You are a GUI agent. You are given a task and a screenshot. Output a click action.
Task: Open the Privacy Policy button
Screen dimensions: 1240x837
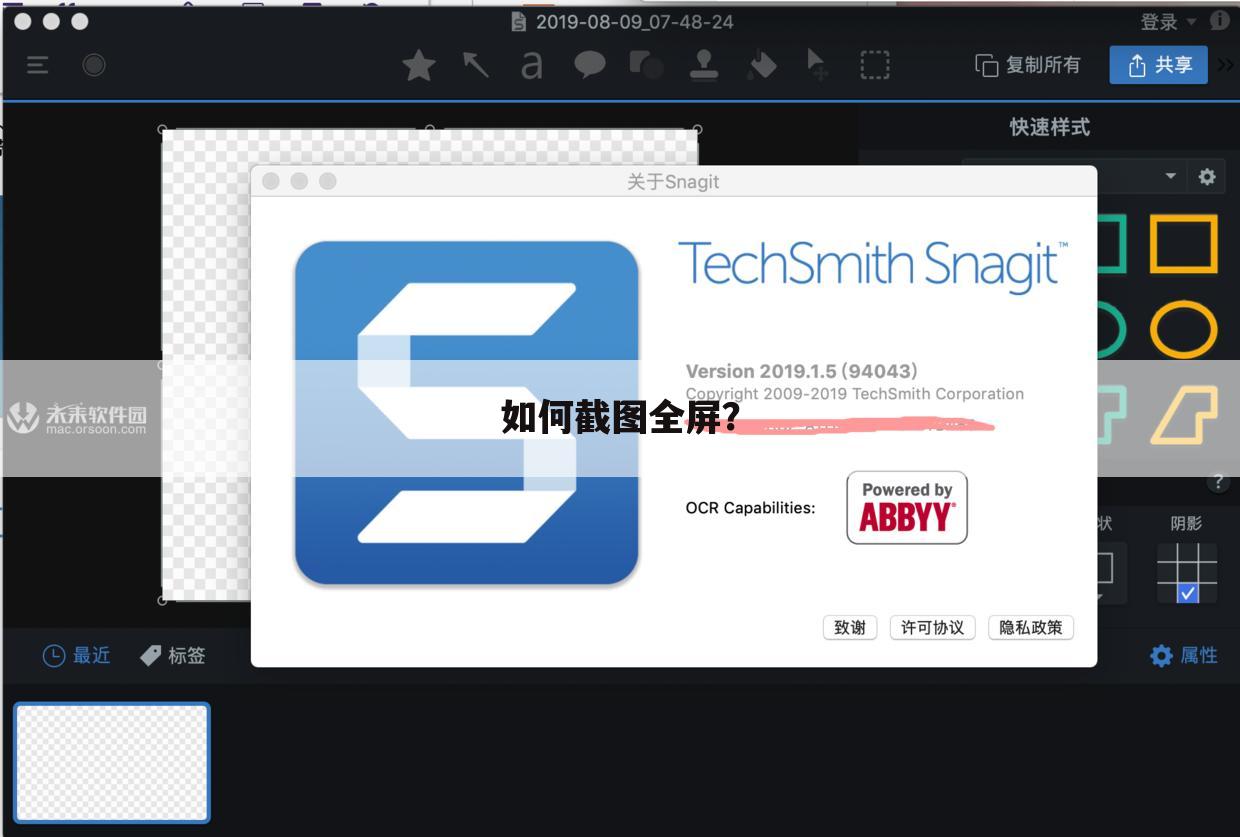(x=1031, y=627)
